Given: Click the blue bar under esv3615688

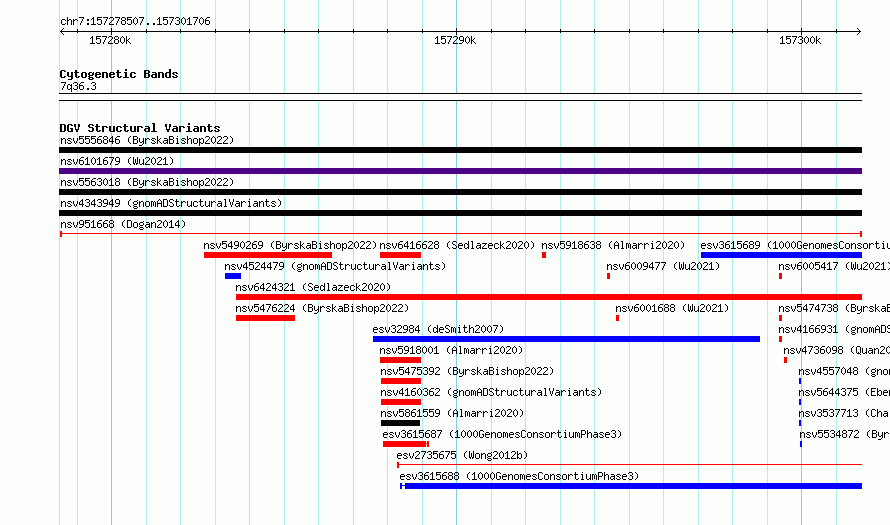Looking at the screenshot, I should [x=631, y=486].
